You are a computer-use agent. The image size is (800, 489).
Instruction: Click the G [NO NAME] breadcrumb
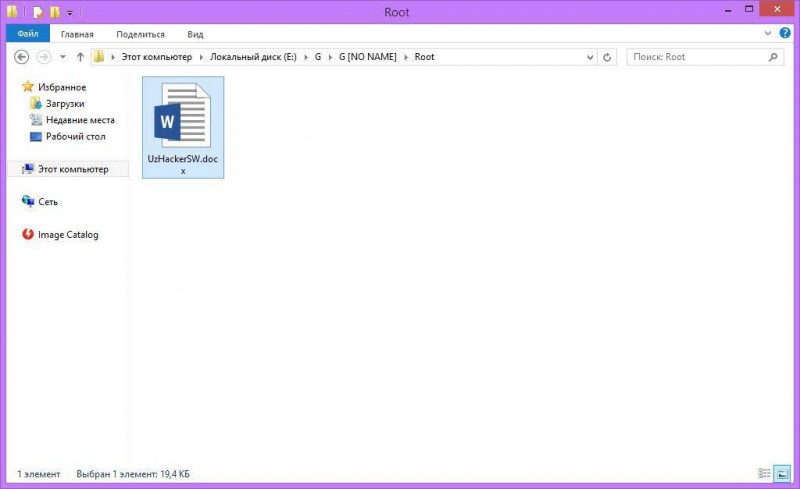[367, 57]
